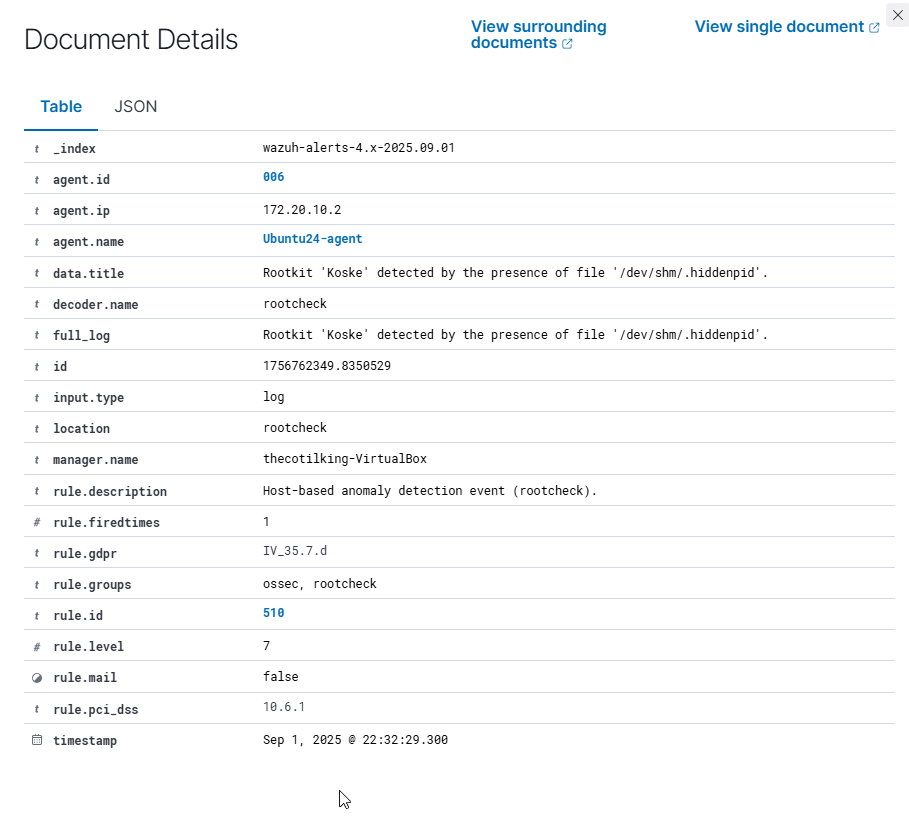This screenshot has width=909, height=818.
Task: Click the _index field name
Action: pos(74,149)
